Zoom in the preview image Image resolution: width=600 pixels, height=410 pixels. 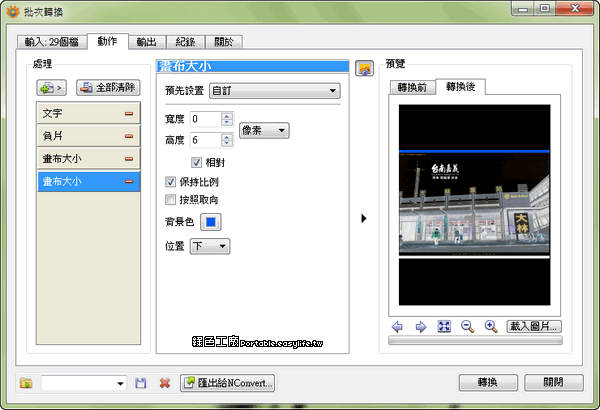(490, 326)
